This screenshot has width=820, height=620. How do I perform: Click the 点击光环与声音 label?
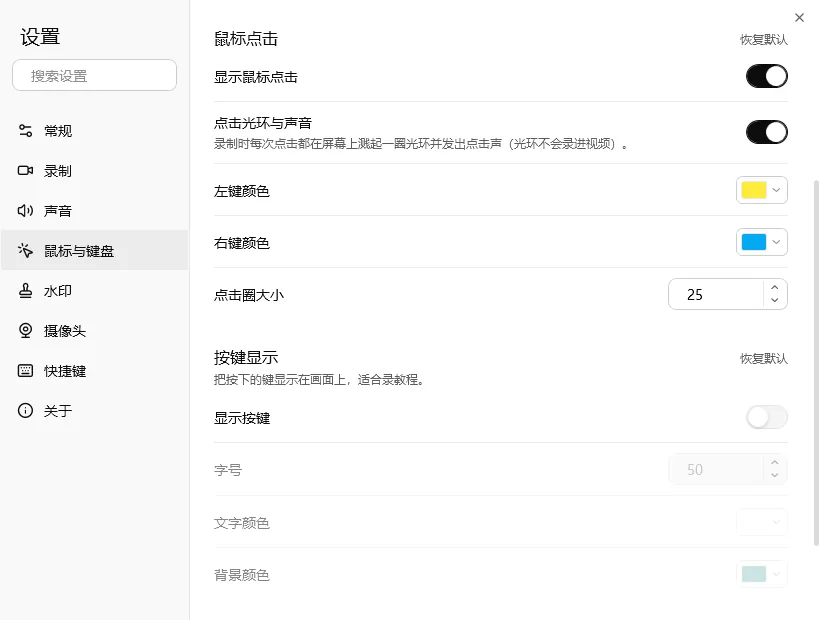point(263,123)
